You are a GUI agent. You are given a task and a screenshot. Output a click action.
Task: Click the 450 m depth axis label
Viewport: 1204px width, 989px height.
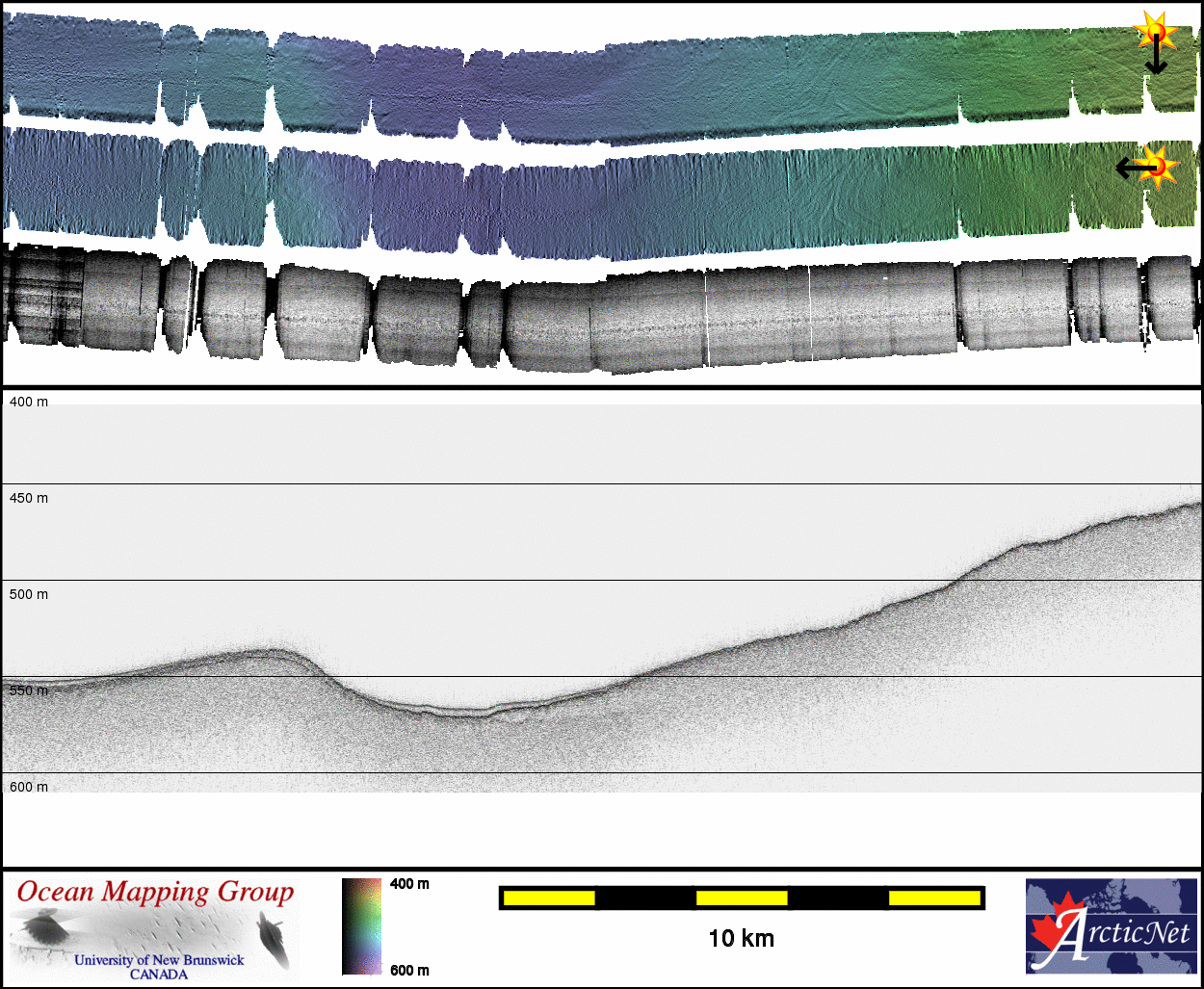(x=29, y=498)
